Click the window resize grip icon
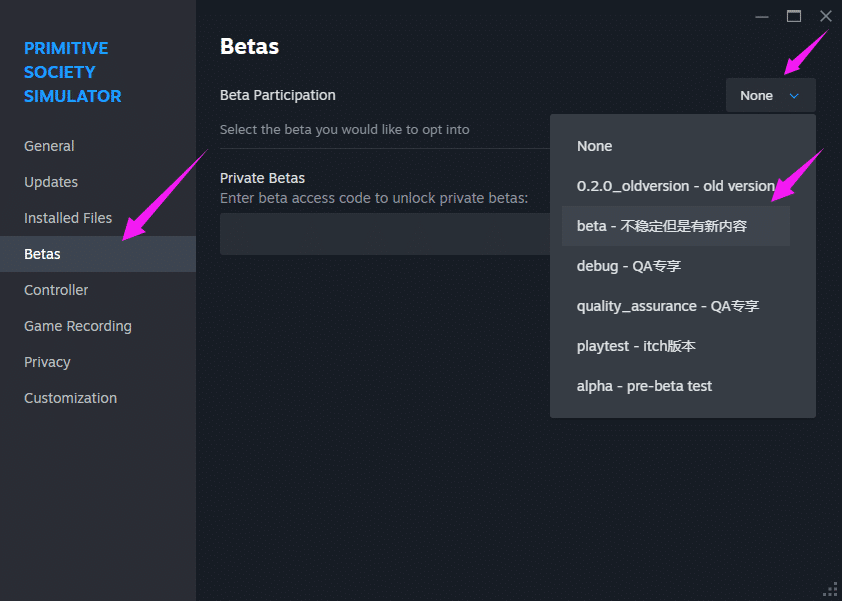 click(831, 589)
